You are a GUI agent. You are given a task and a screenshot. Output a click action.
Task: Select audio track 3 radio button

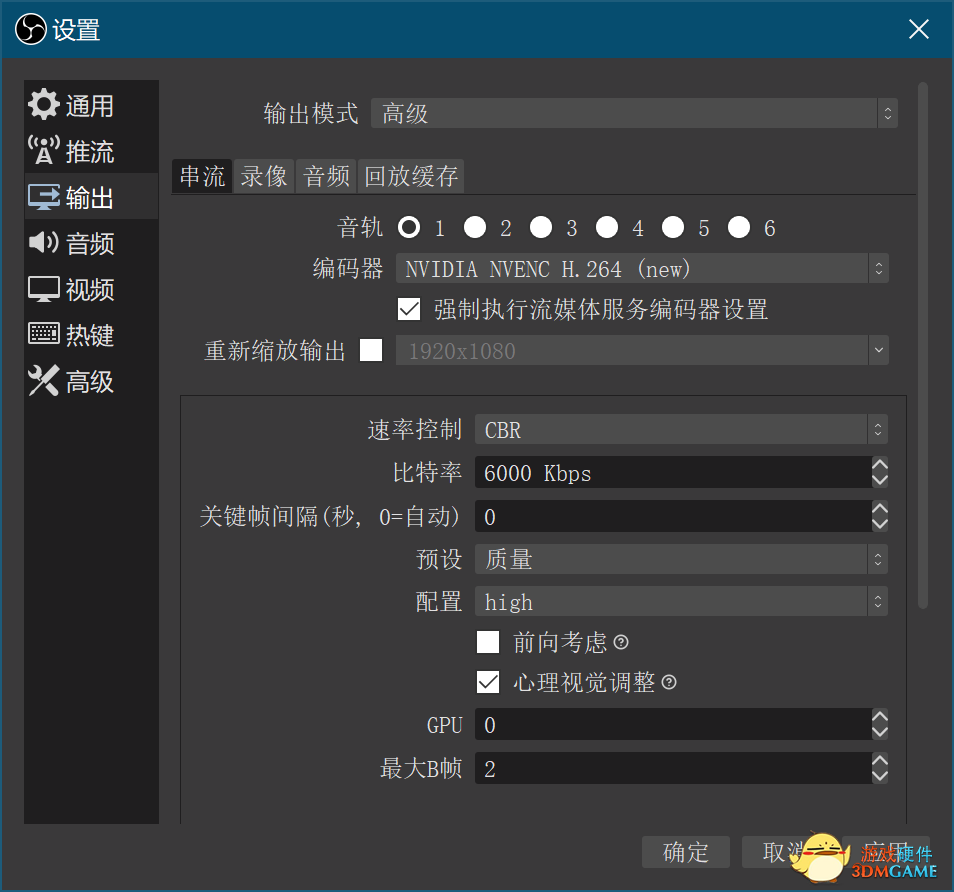pyautogui.click(x=541, y=228)
